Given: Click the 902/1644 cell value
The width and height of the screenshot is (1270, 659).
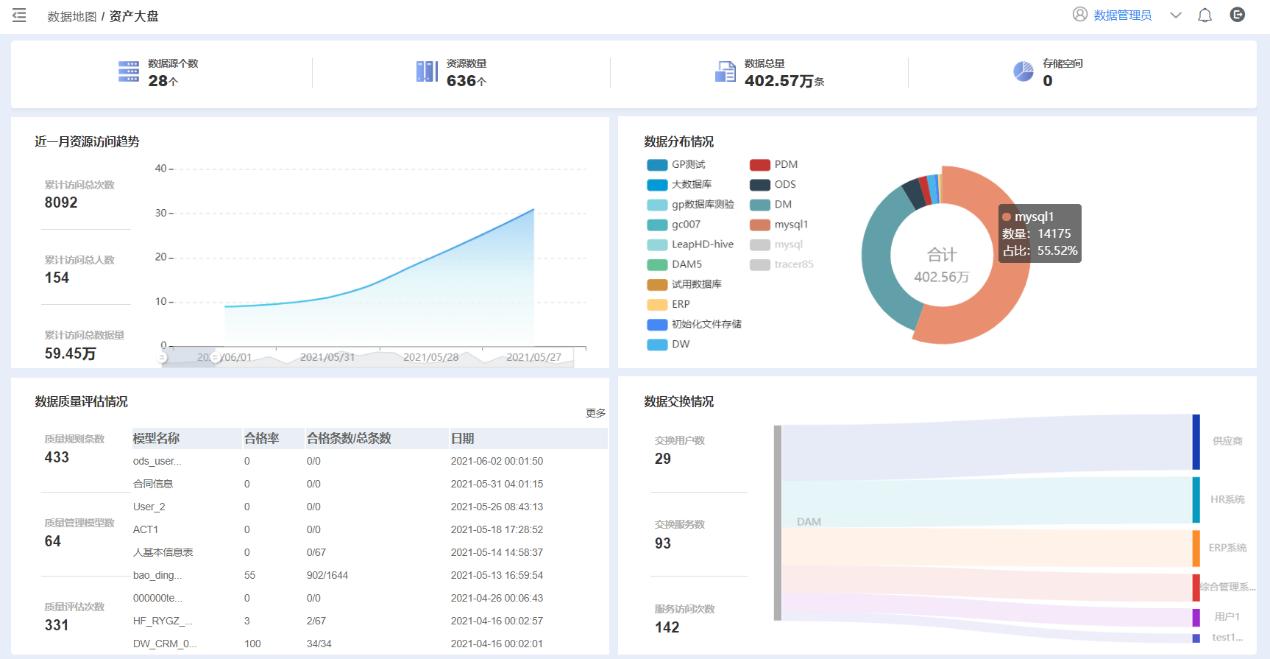Looking at the screenshot, I should [x=326, y=576].
